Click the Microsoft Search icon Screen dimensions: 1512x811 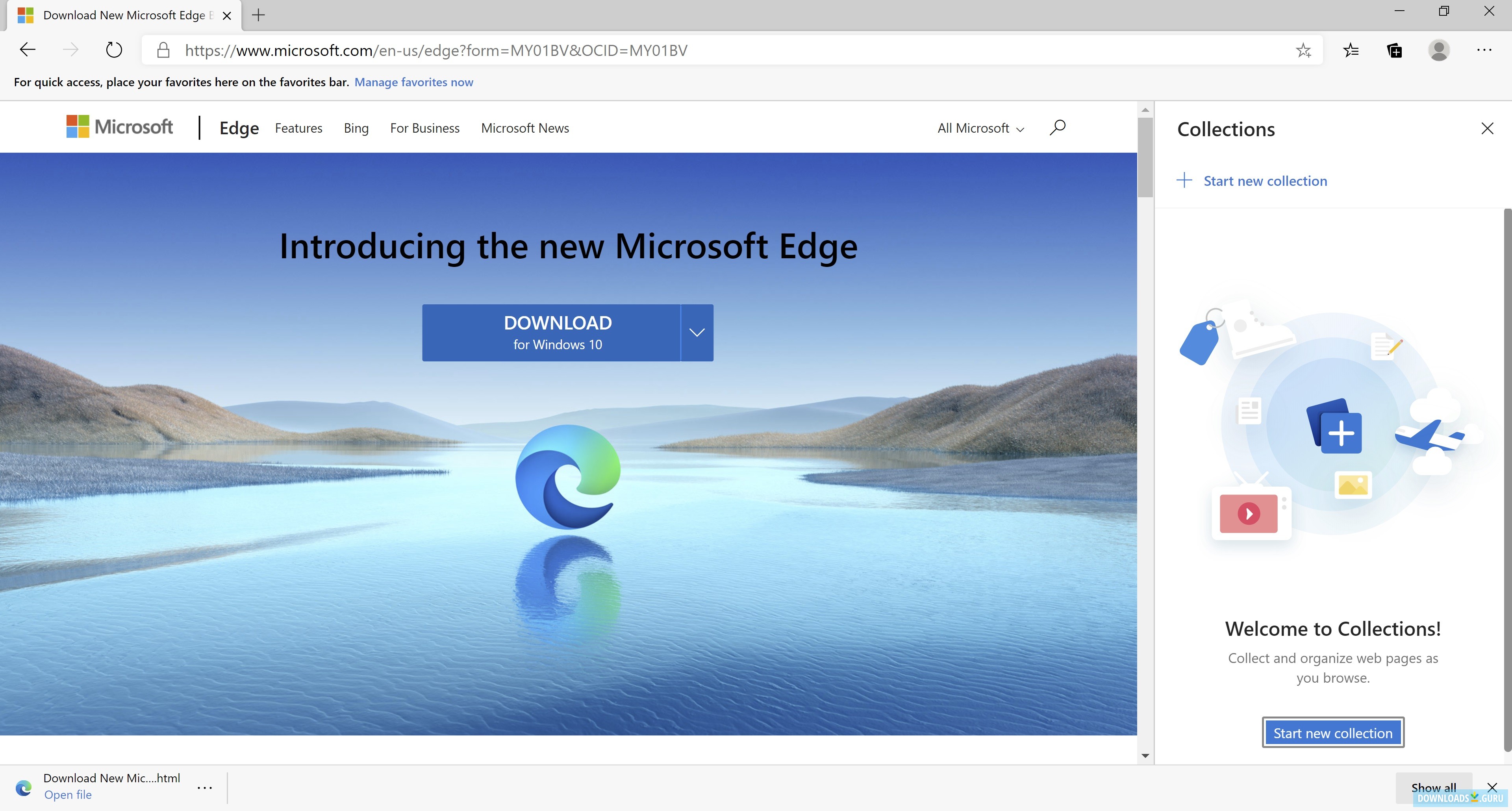point(1057,127)
